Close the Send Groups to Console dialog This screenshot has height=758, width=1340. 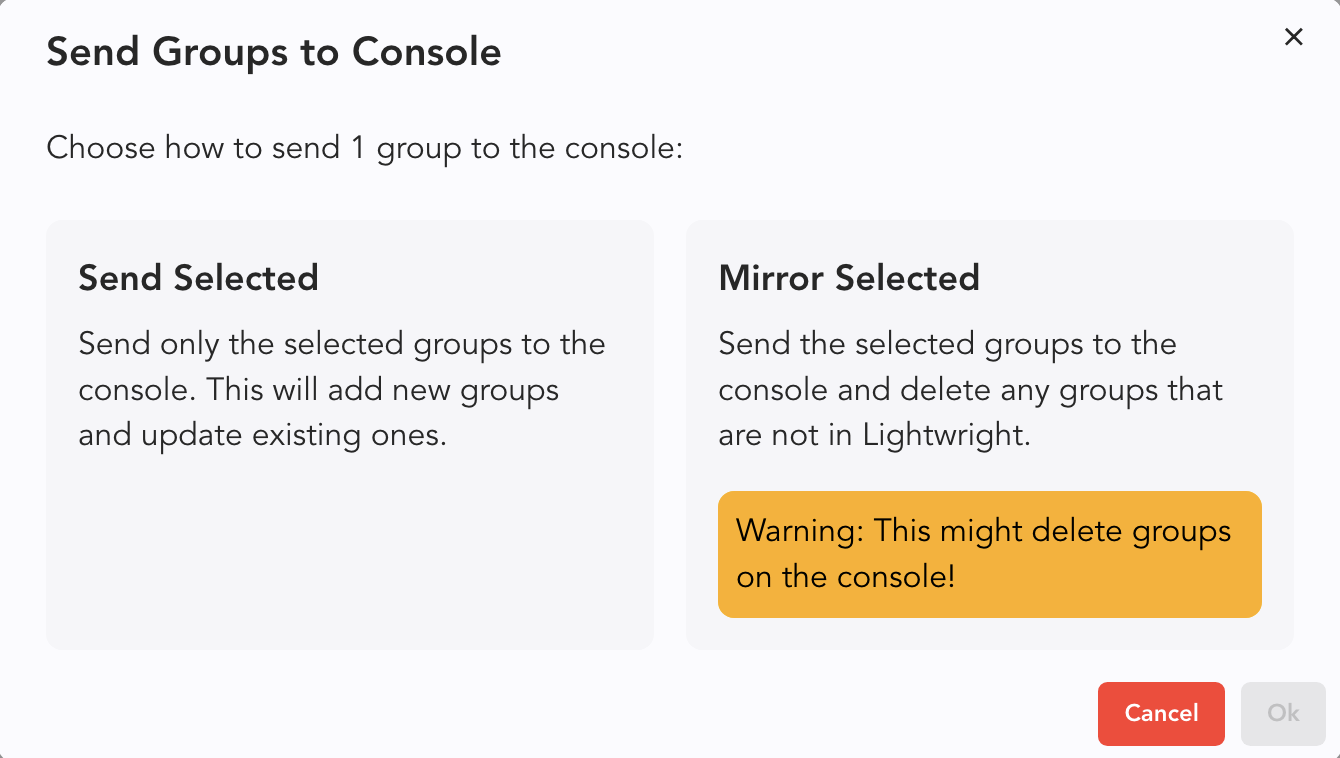[x=1293, y=37]
